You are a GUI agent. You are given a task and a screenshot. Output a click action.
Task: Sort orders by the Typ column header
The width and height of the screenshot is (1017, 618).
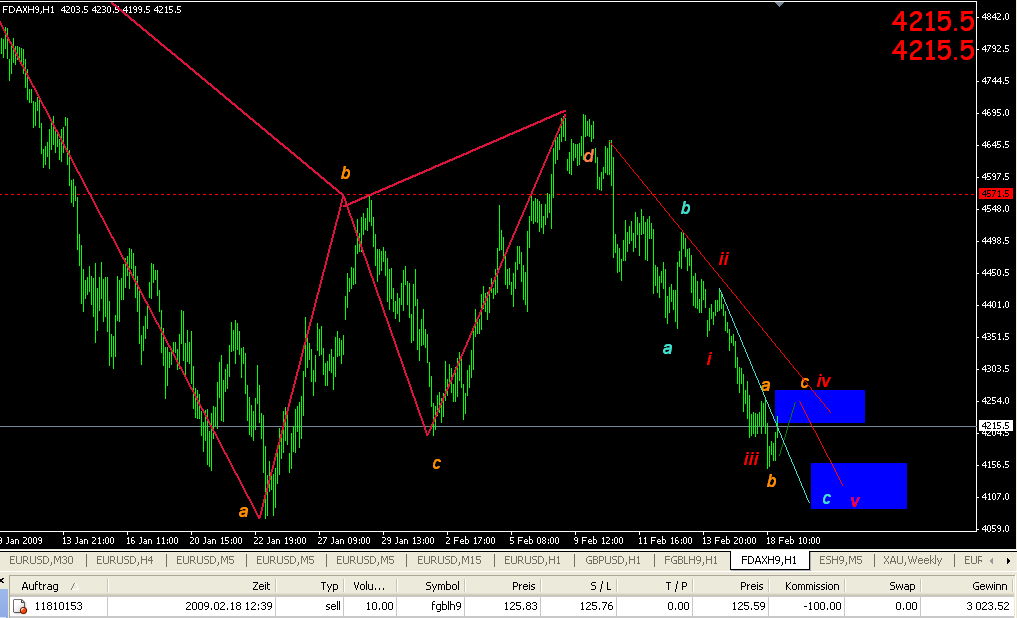310,586
